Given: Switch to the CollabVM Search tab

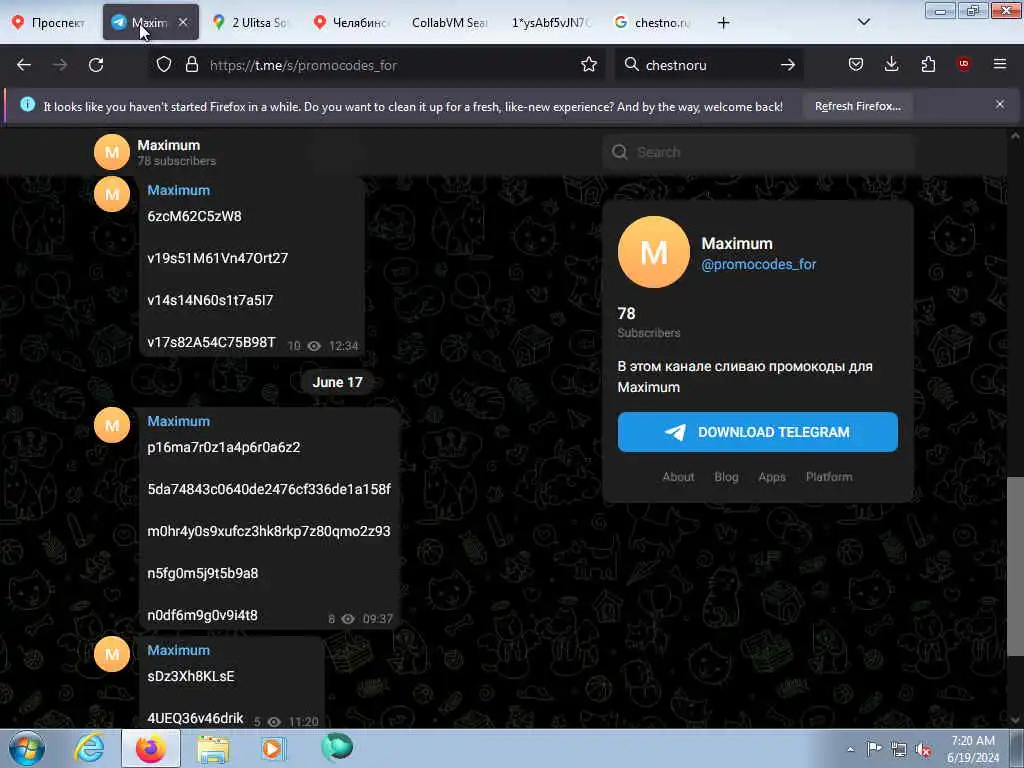Looking at the screenshot, I should [x=449, y=23].
